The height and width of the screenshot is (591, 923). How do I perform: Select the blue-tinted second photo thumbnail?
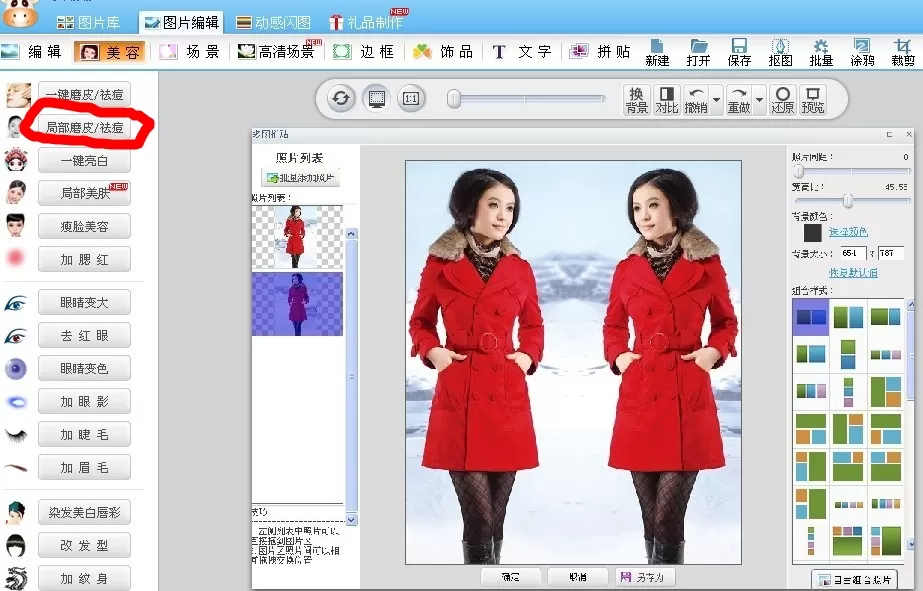click(297, 304)
